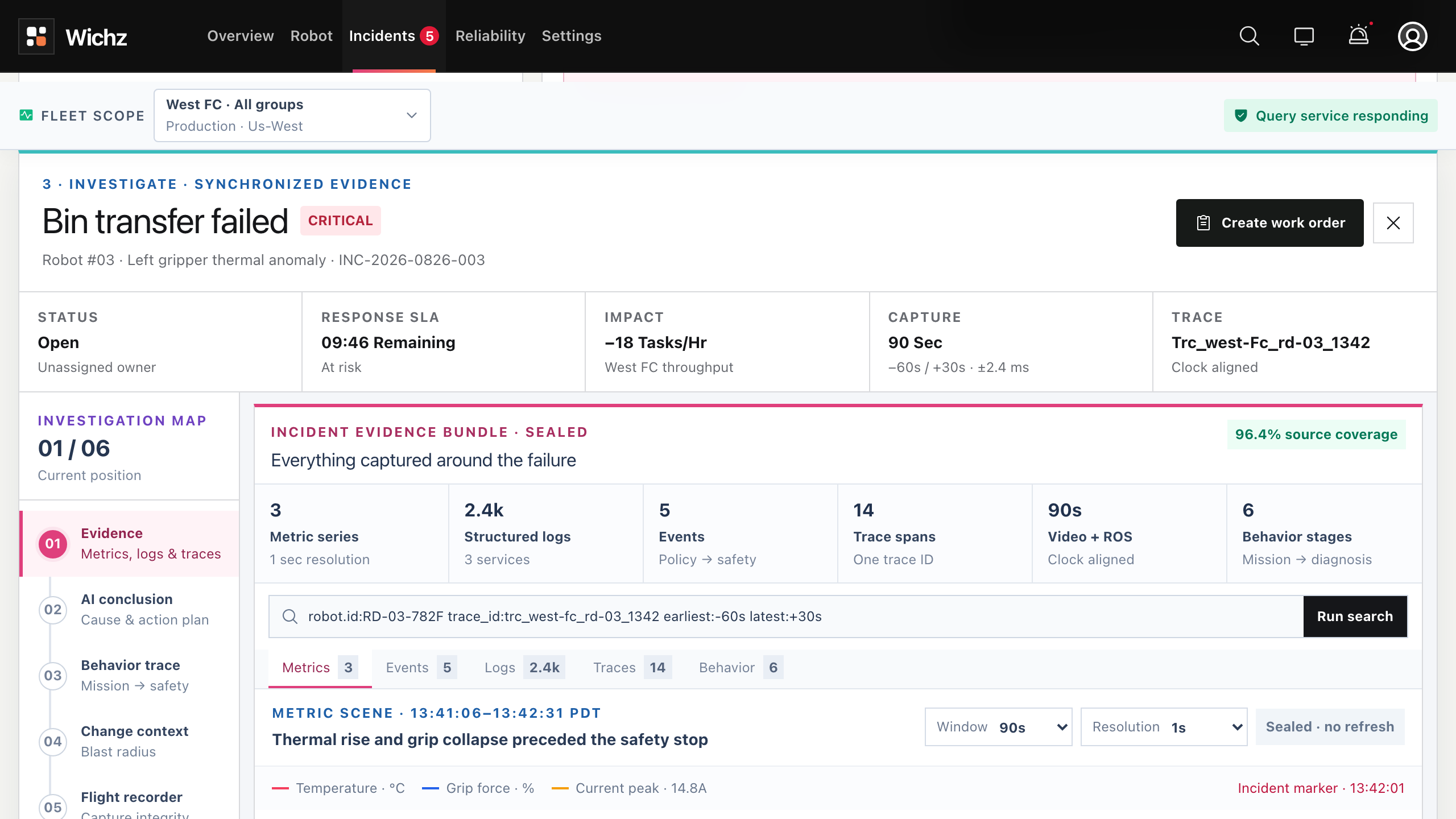
Task: Click Create work order button
Action: point(1270,223)
